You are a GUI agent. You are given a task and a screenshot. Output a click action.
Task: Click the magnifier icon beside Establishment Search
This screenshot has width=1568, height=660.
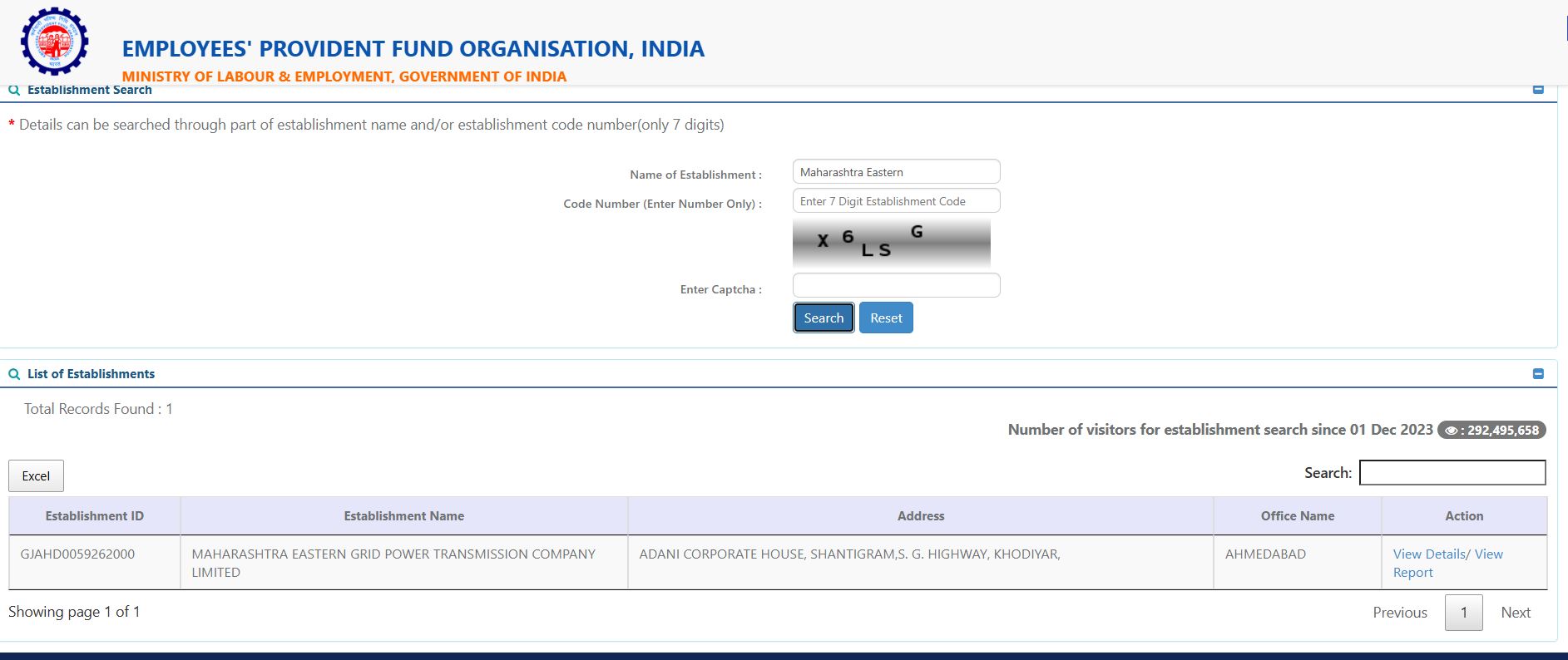pyautogui.click(x=14, y=90)
